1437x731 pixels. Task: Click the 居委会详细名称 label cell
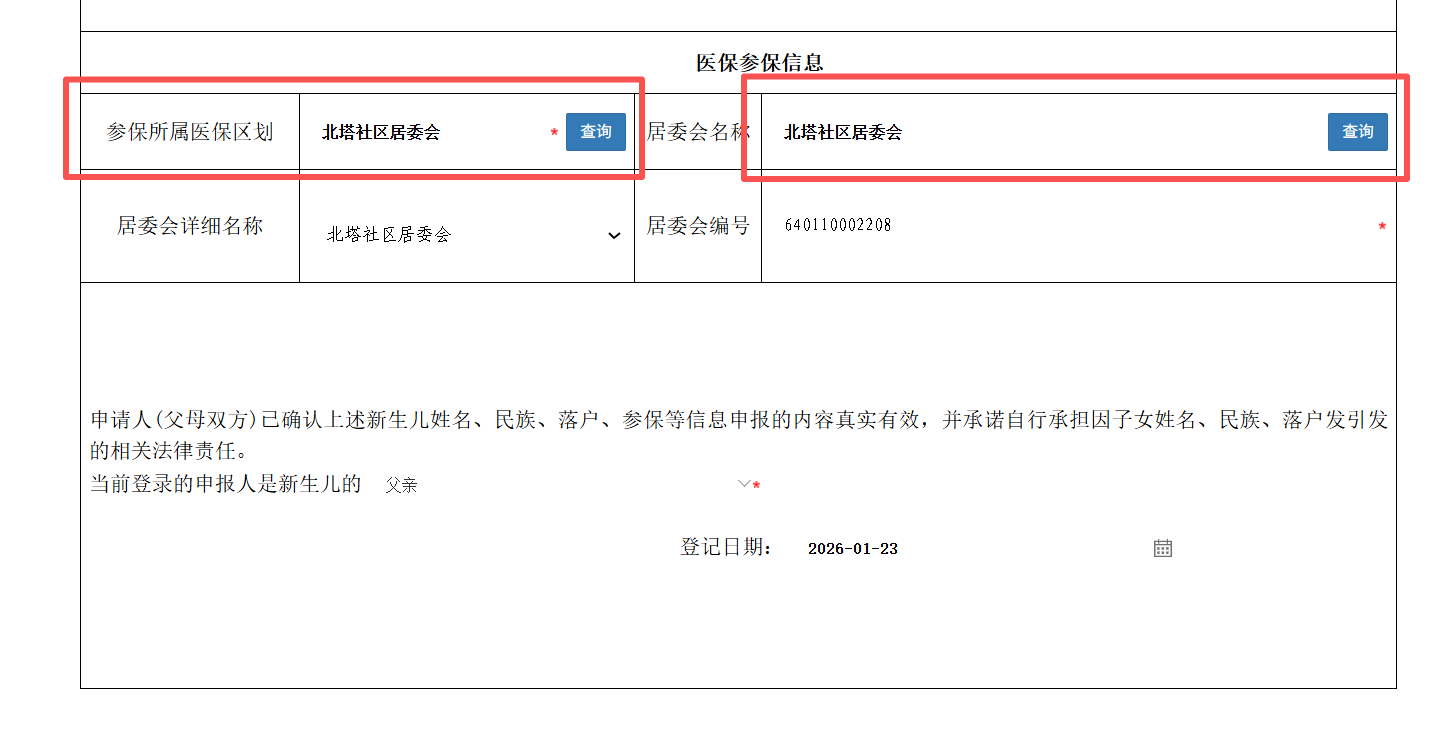click(190, 226)
